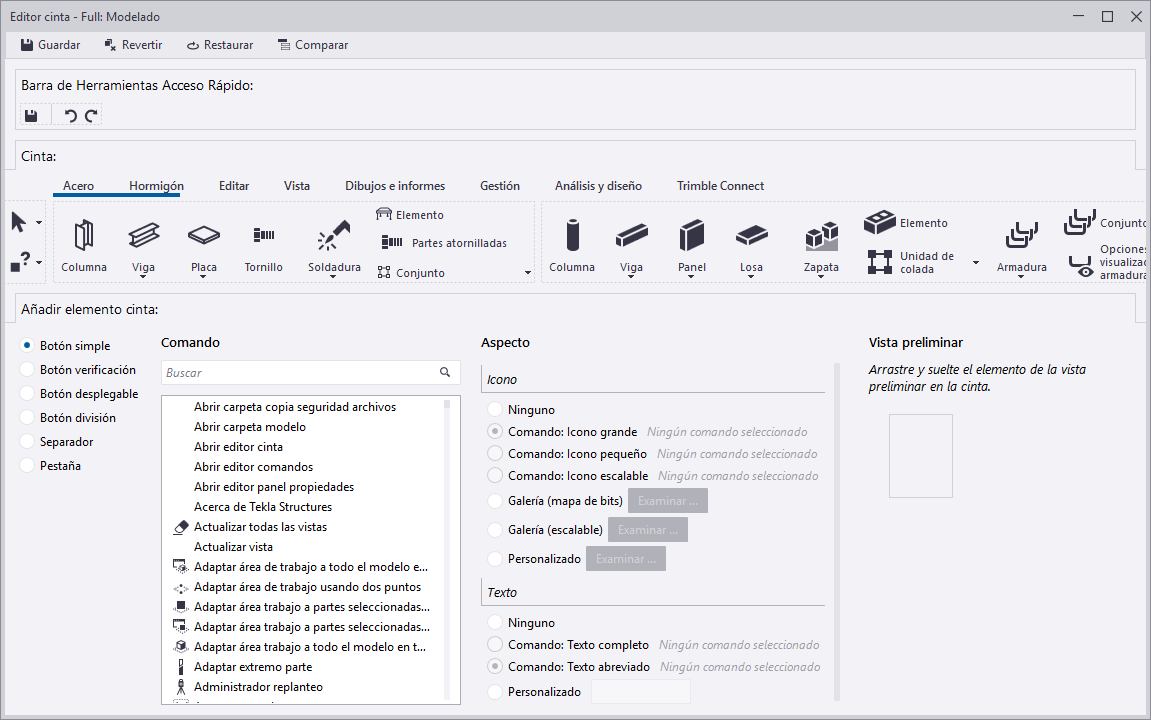Expand the Unidad de colada dropdown arrow
Screen dimensions: 1151x720
click(x=975, y=263)
